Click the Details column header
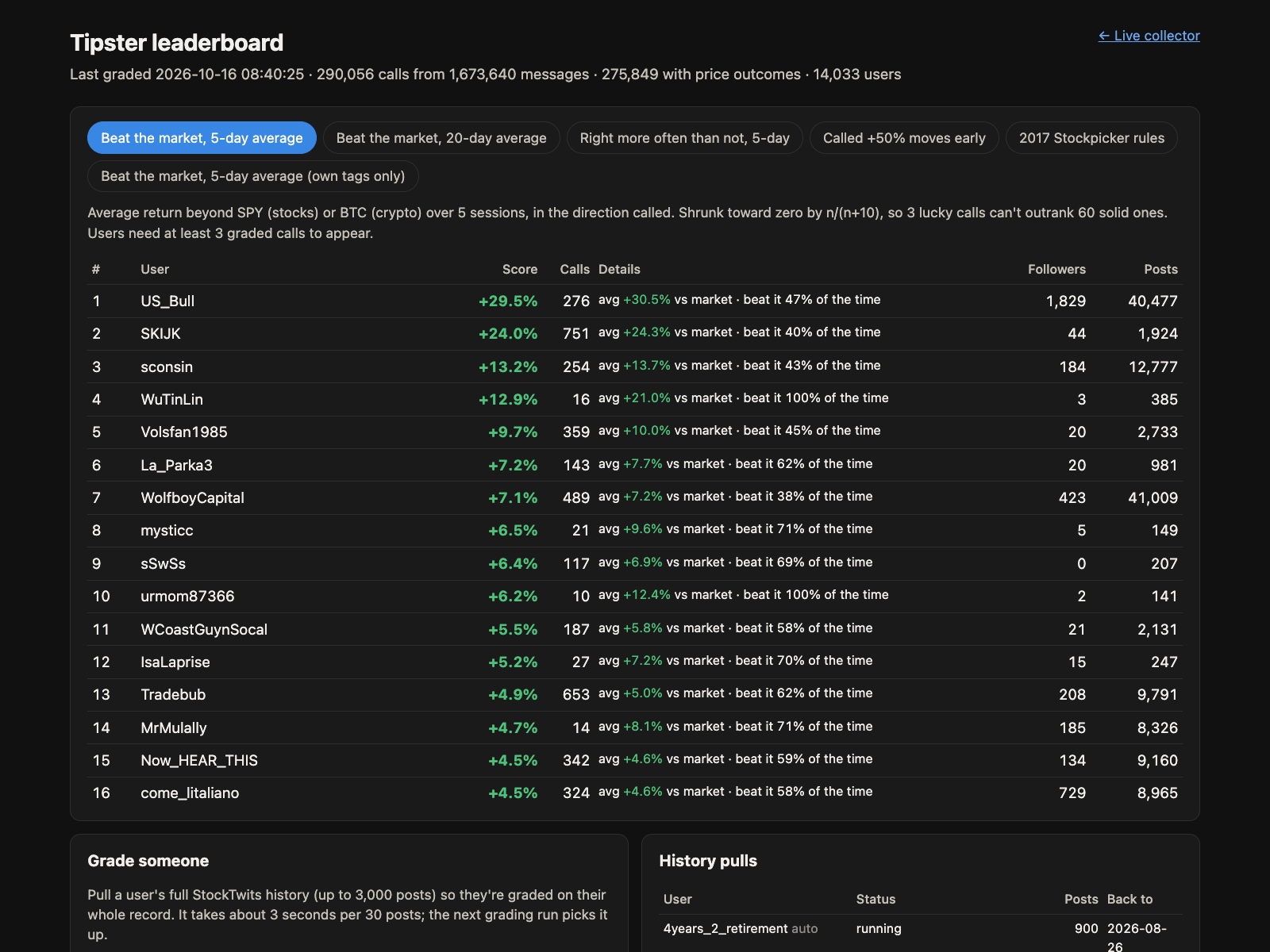Image resolution: width=1270 pixels, height=952 pixels. (619, 270)
